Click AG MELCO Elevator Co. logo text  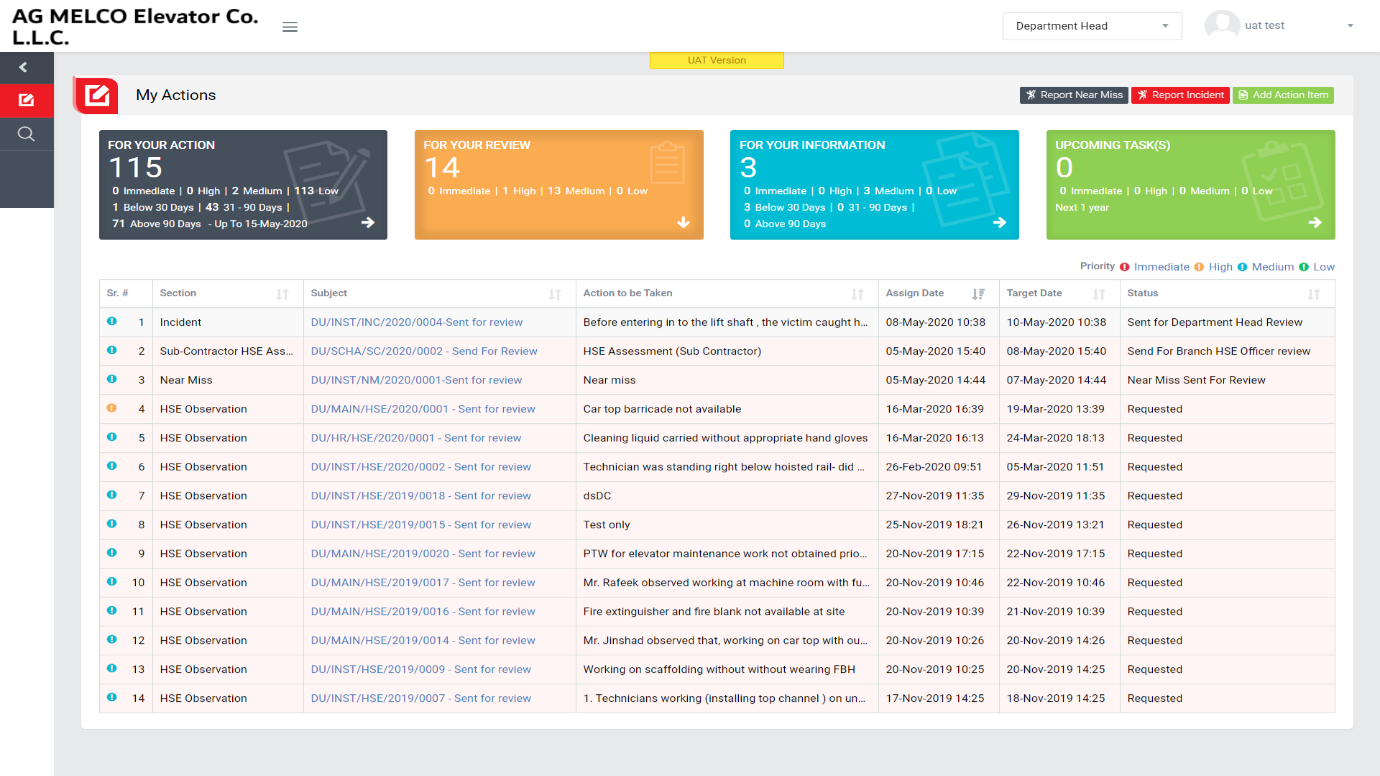tap(135, 27)
